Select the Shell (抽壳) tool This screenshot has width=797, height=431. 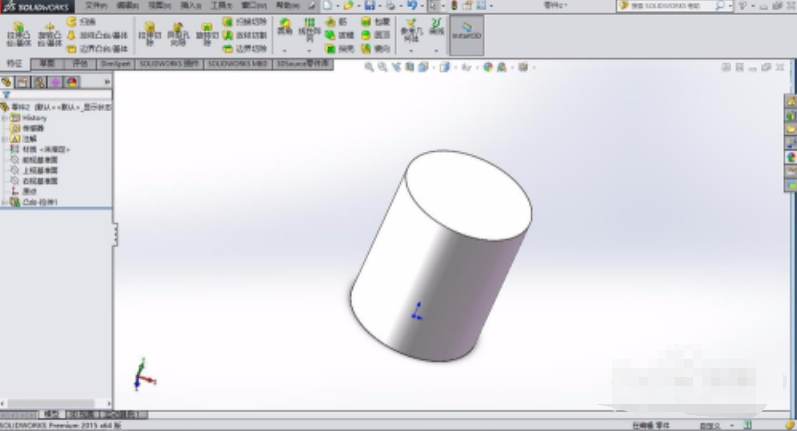[x=339, y=49]
